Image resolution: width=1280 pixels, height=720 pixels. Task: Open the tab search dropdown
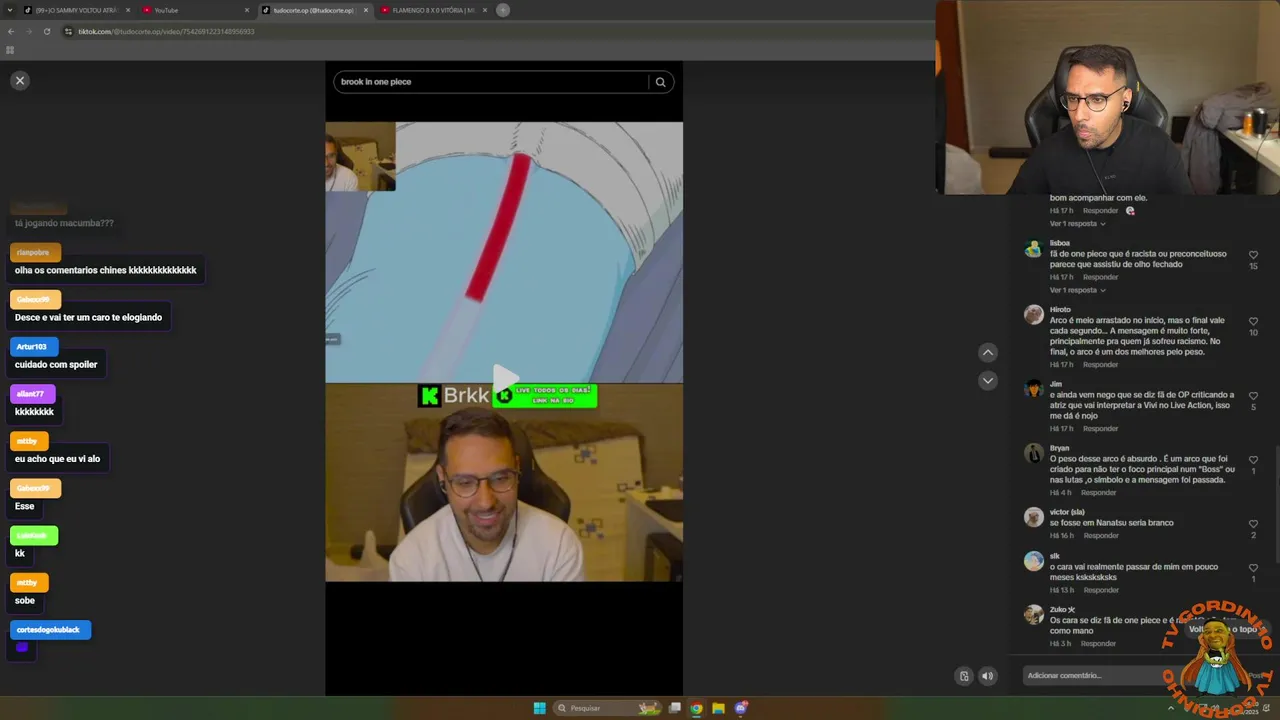9,10
